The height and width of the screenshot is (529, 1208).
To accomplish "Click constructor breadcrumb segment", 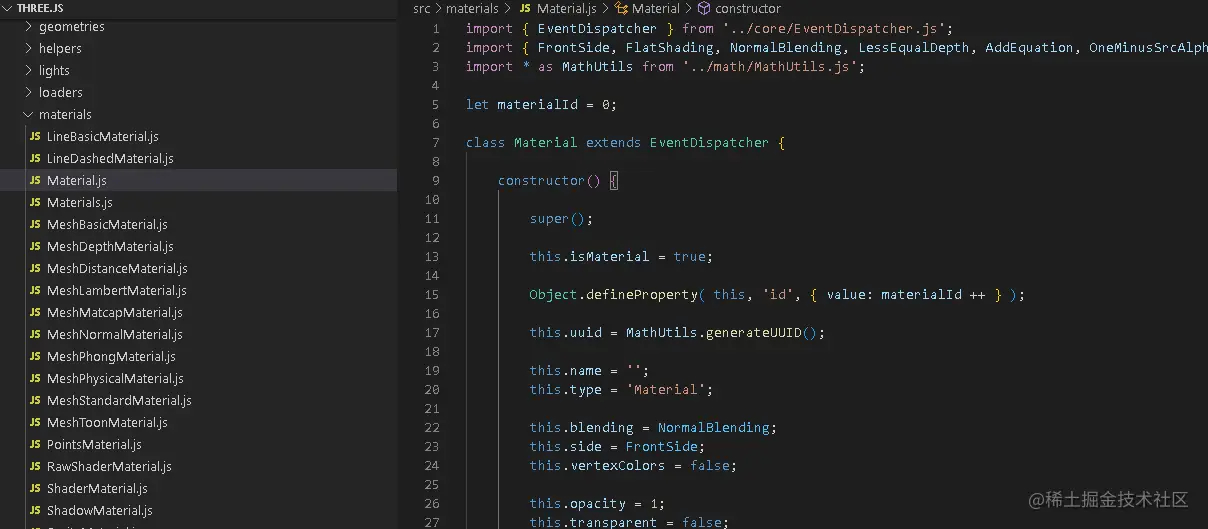I will click(x=748, y=8).
